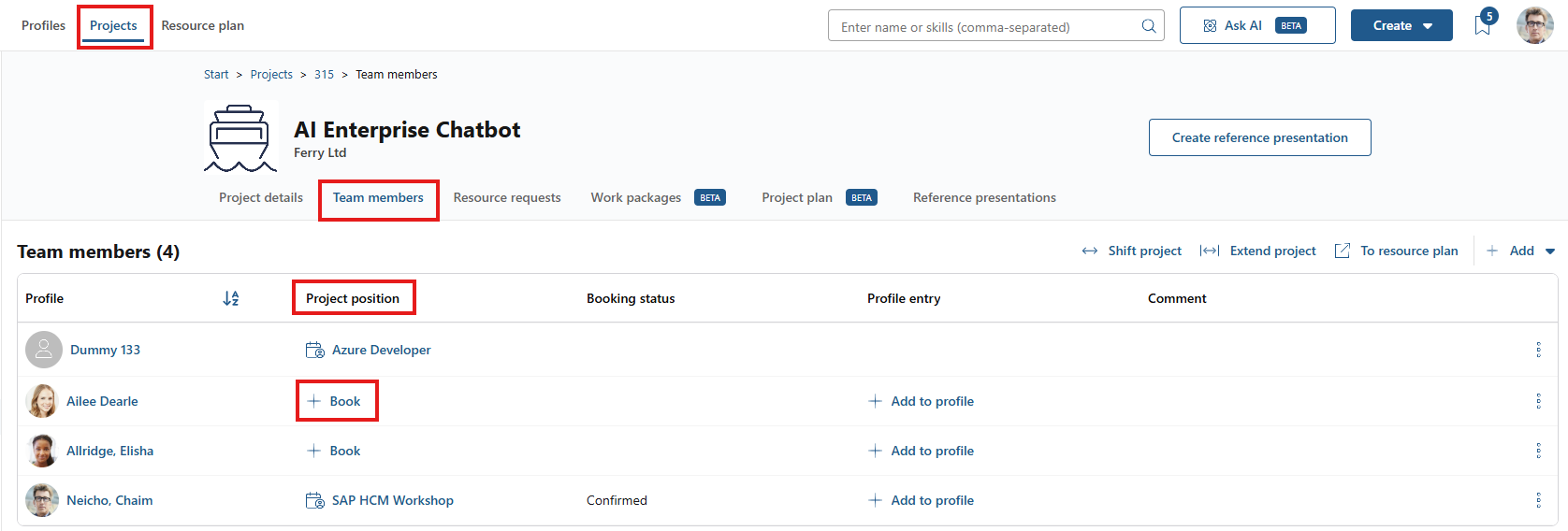Click Neicho, Chaim's avatar photo

[42, 500]
